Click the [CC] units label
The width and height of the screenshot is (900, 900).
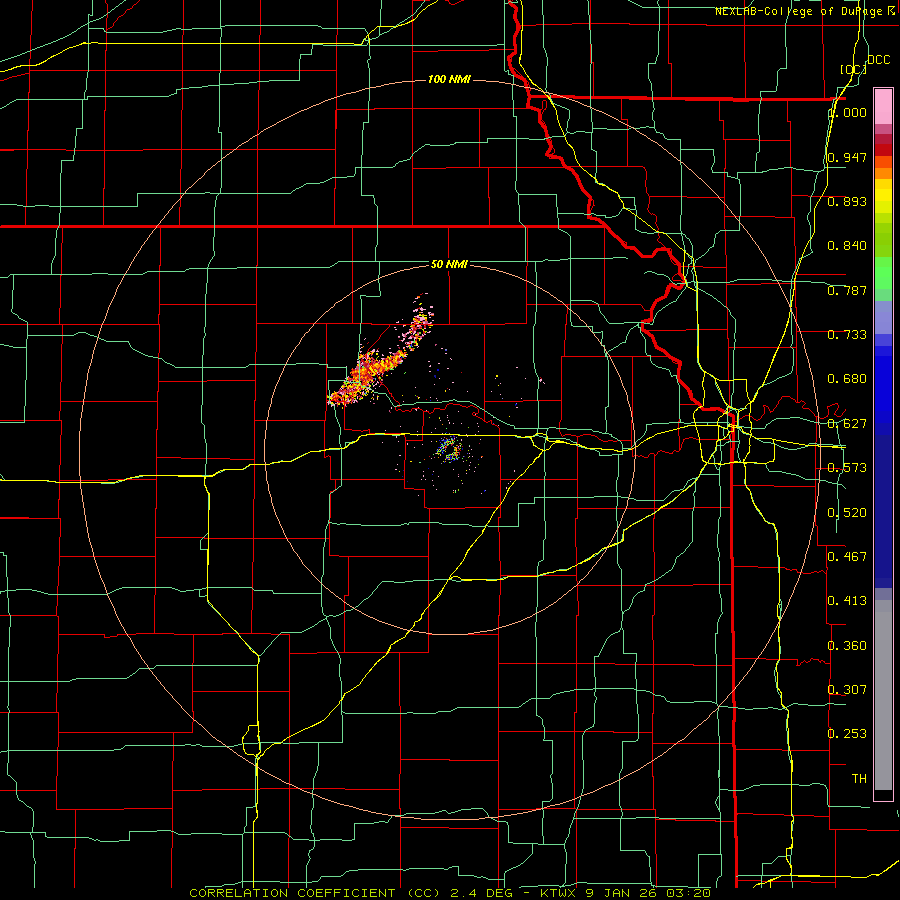(x=854, y=69)
